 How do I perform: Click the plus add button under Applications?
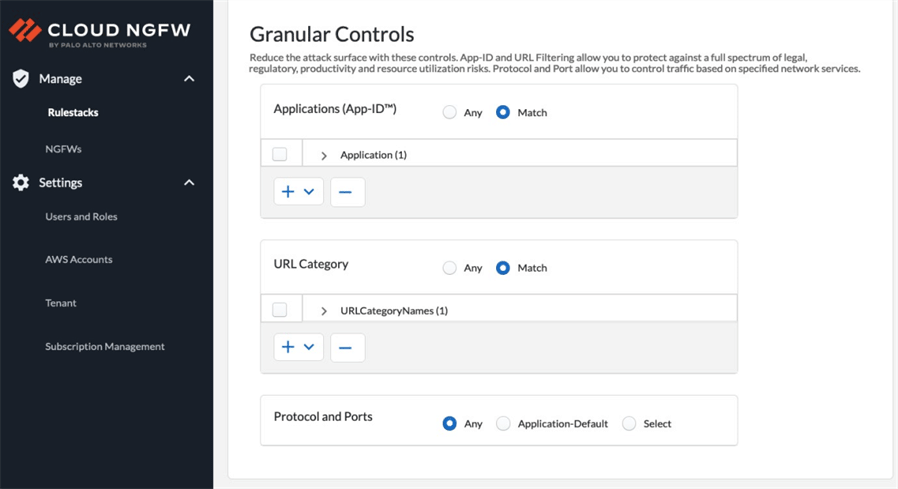pyautogui.click(x=288, y=192)
